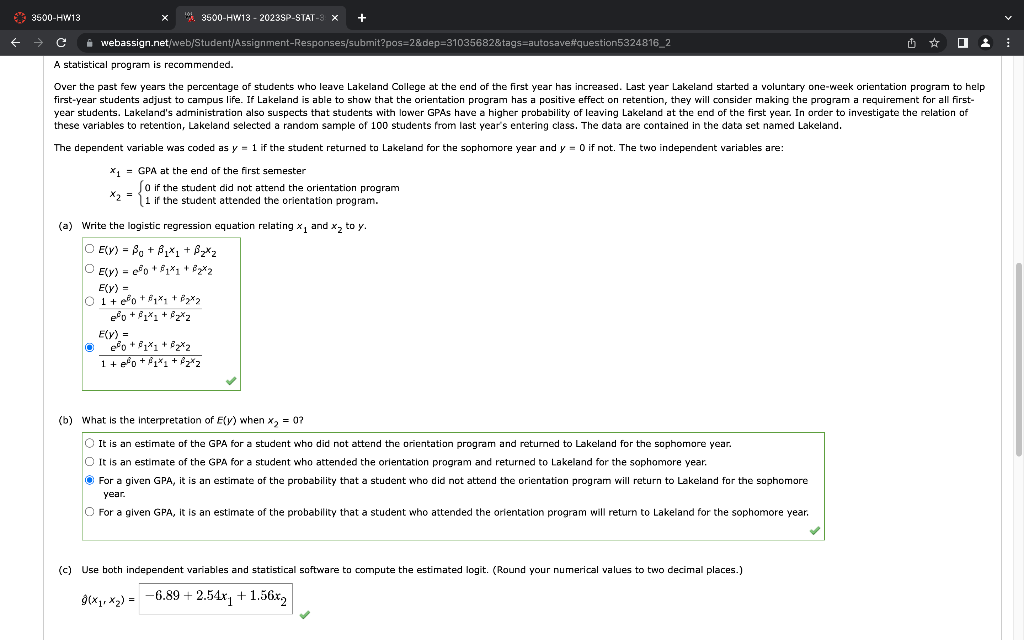
Task: Click the security lock before webassign.net
Action: (89, 43)
